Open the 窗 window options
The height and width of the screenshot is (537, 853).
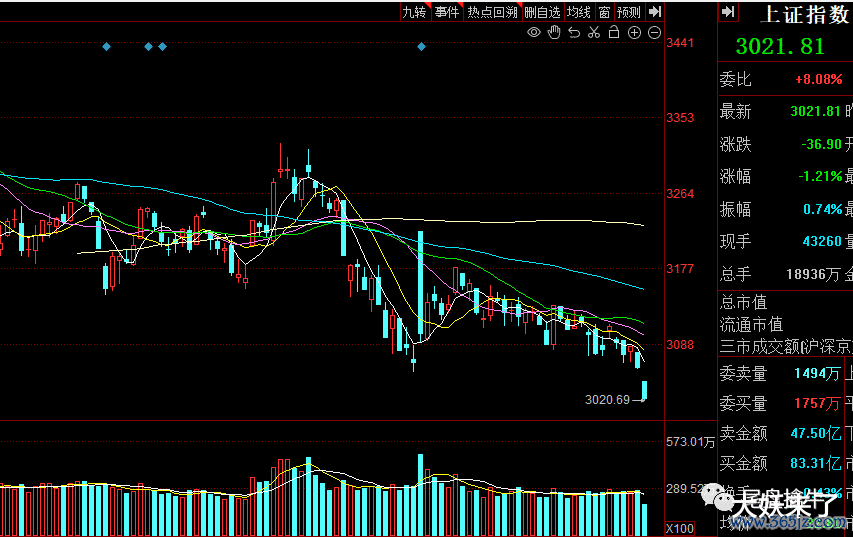[605, 12]
